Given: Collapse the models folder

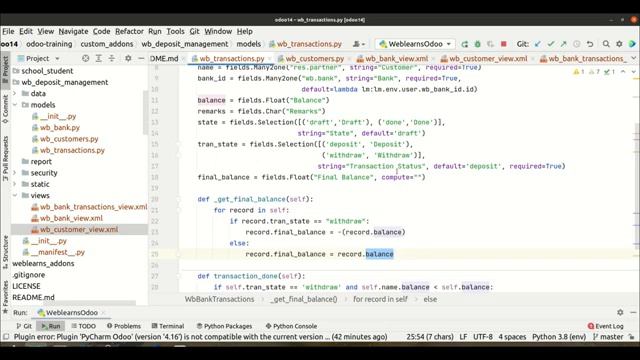Looking at the screenshot, I should click(x=15, y=105).
